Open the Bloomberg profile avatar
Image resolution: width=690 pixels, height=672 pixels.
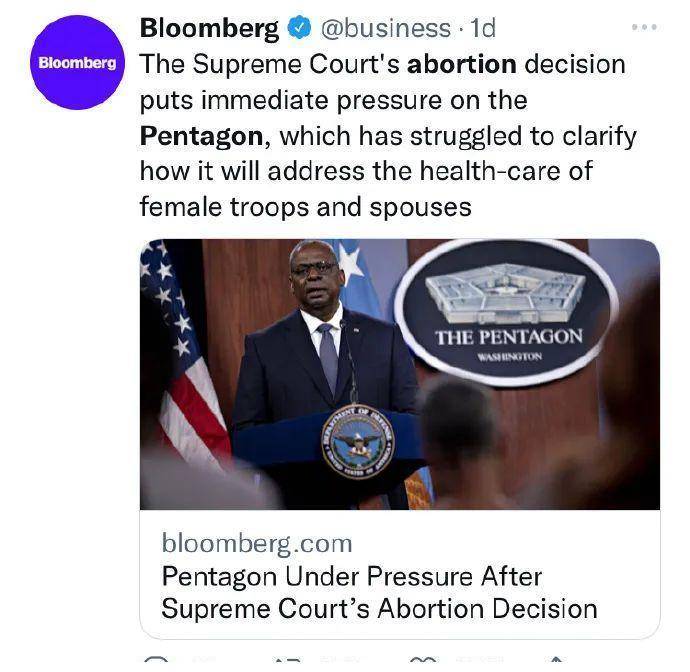[77, 62]
